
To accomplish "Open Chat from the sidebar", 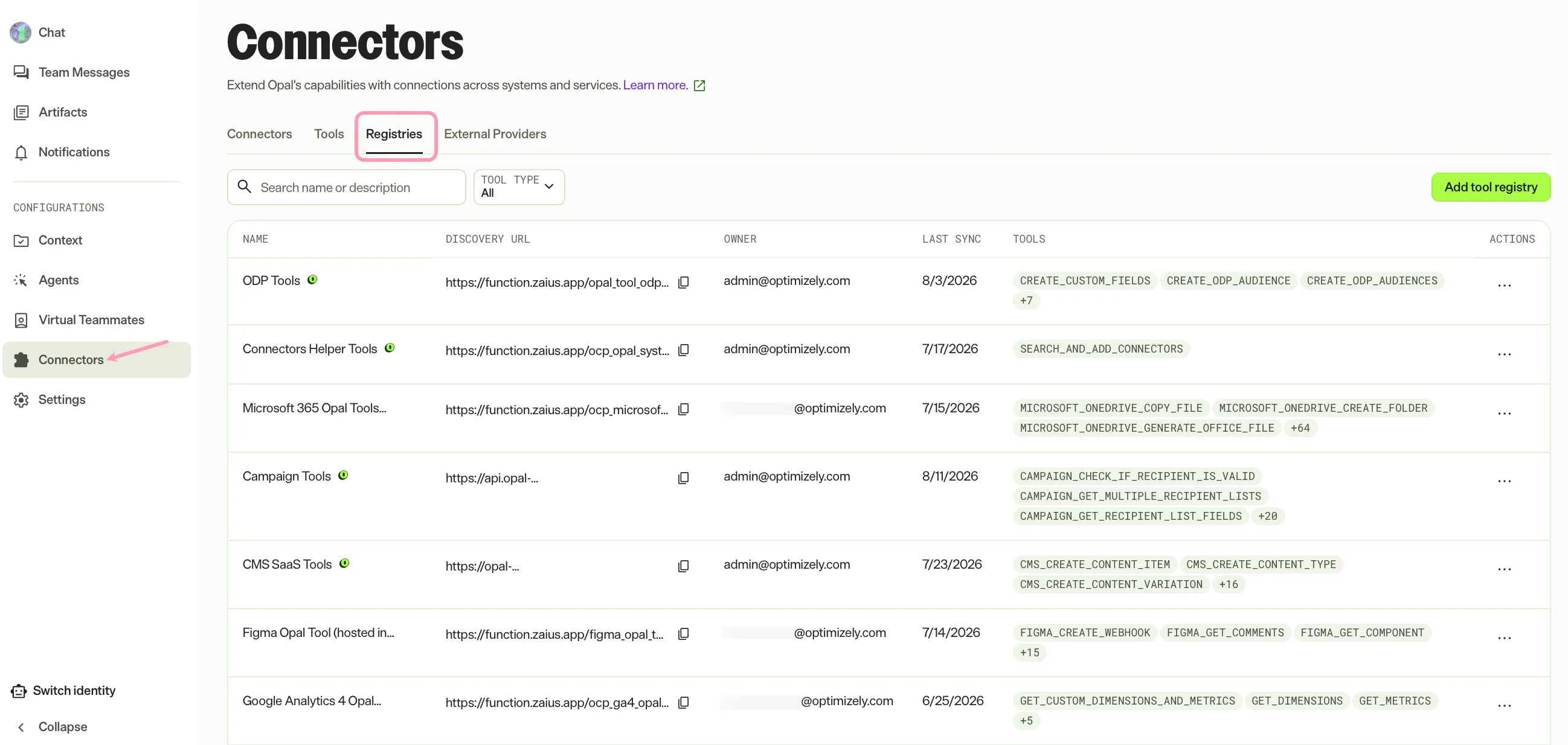I will tap(51, 32).
